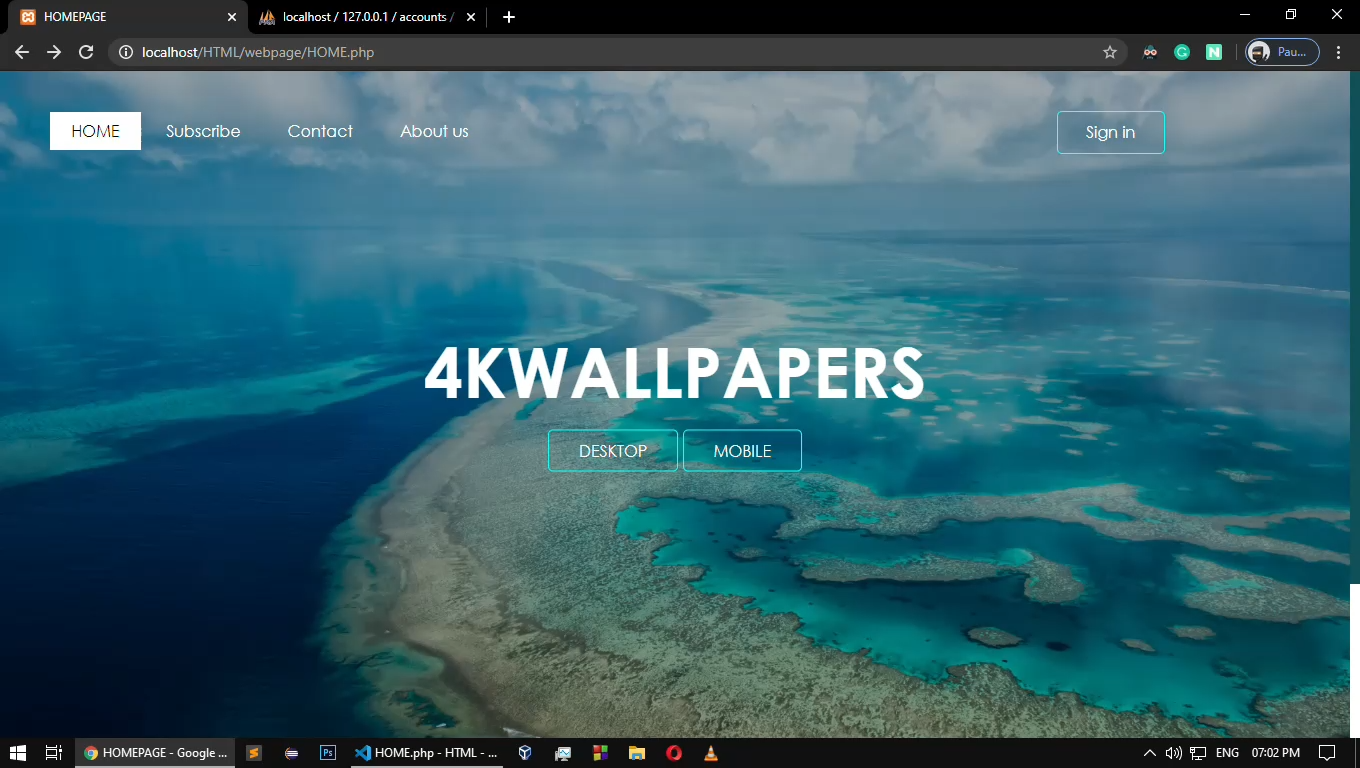Select the MOBILE wallpapers button
1360x768 pixels.
tap(742, 450)
